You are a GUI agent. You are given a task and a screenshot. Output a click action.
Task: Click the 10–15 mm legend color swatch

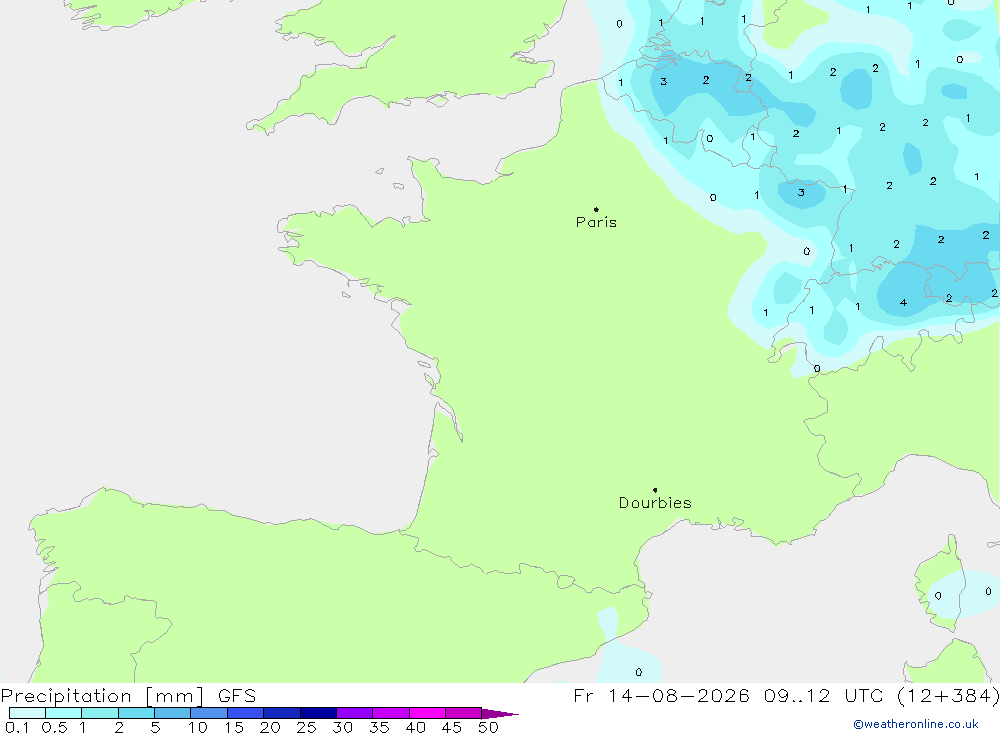(209, 713)
